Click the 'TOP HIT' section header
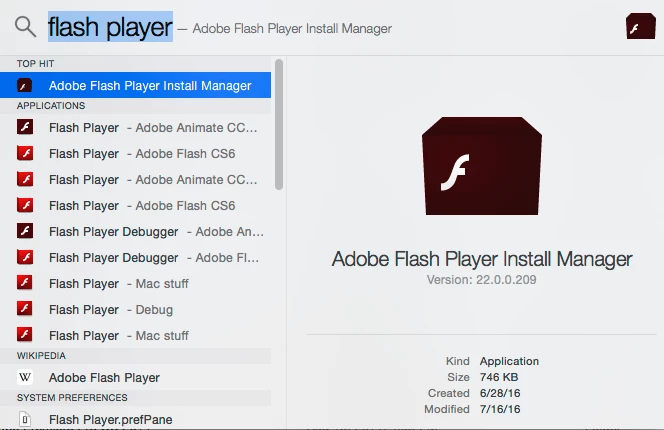The height and width of the screenshot is (430, 664). 36,64
